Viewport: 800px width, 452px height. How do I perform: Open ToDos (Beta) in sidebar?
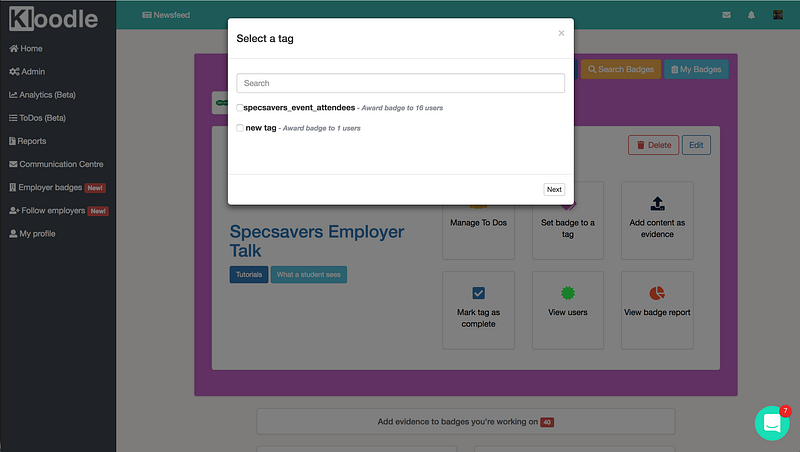pyautogui.click(x=37, y=118)
